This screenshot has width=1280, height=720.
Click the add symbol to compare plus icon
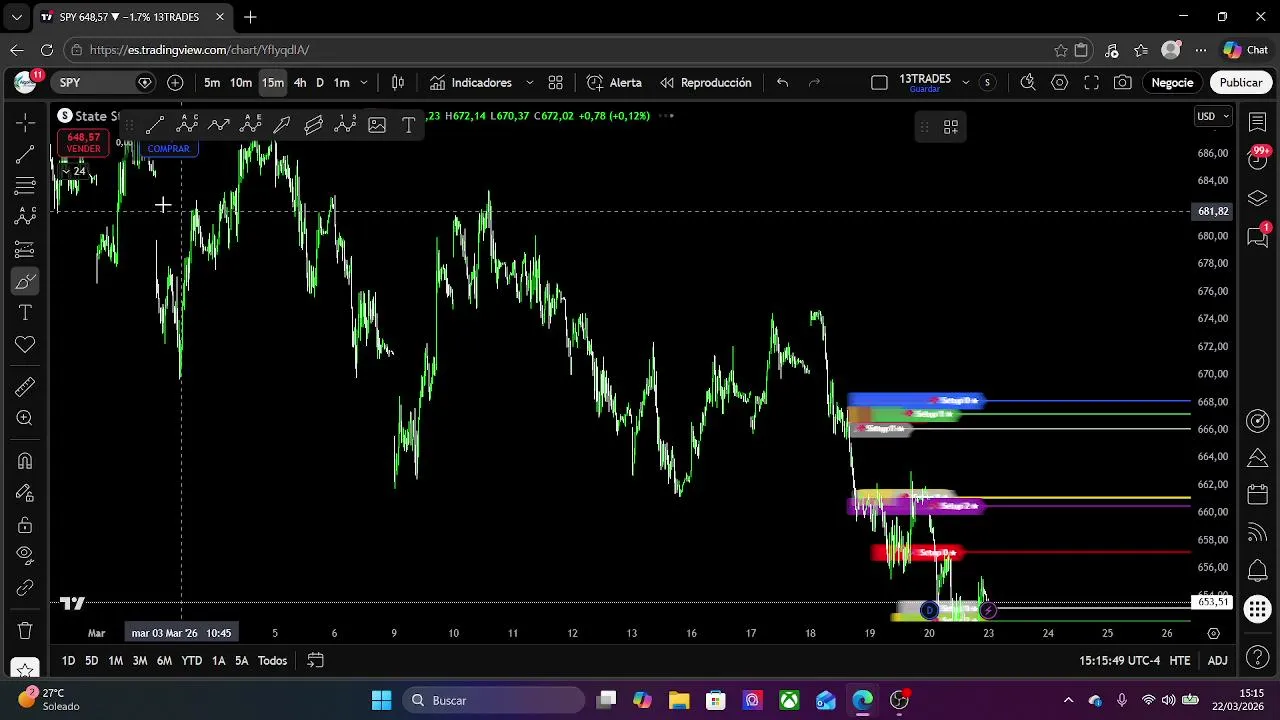point(175,83)
